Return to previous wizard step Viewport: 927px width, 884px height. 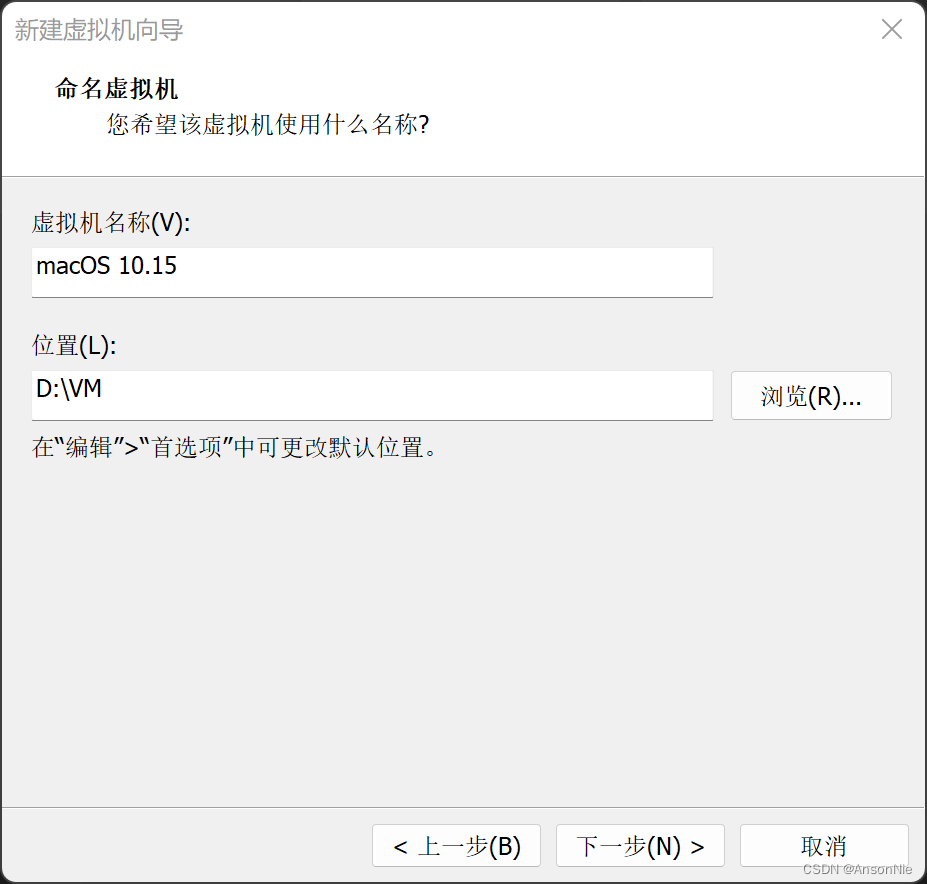coord(455,845)
